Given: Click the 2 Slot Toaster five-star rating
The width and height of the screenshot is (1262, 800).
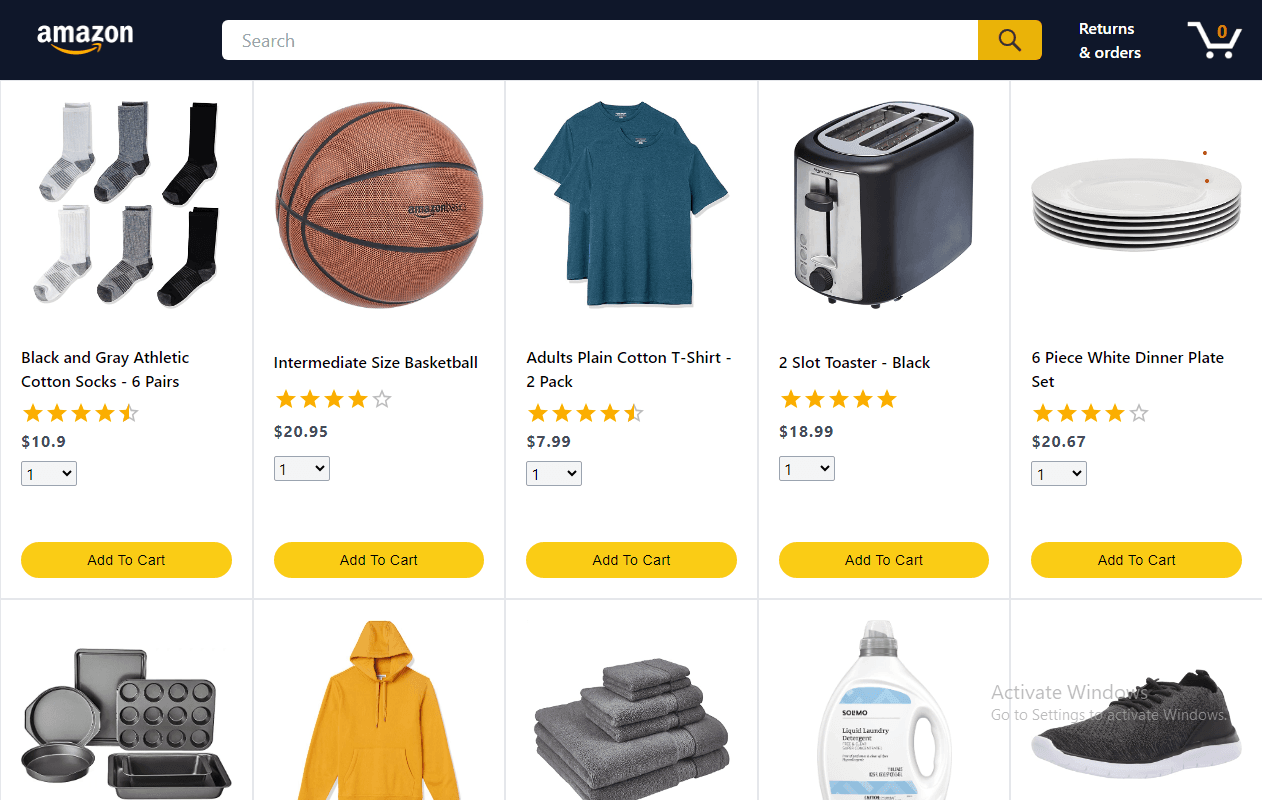Looking at the screenshot, I should point(838,399).
